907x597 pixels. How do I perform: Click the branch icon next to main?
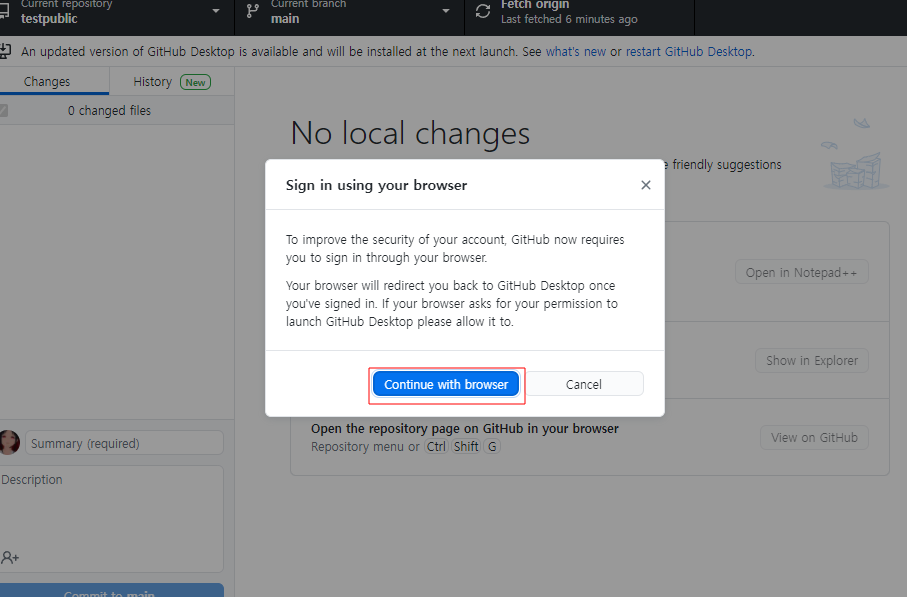252,11
